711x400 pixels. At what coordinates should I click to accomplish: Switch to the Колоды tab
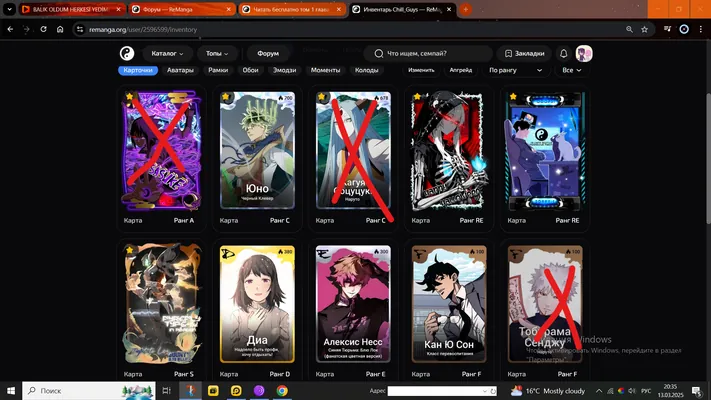[366, 70]
